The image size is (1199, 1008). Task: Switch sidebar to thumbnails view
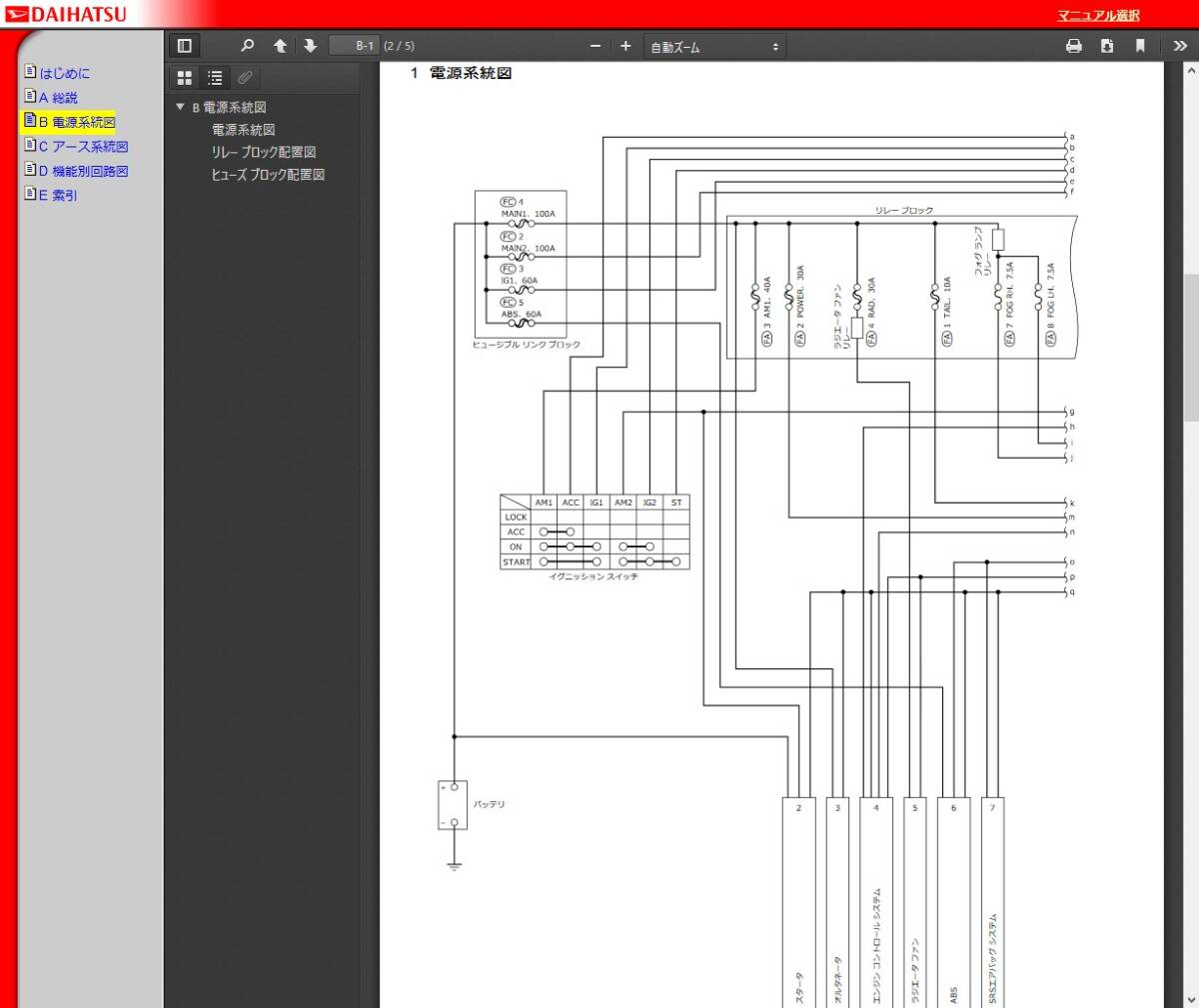click(x=185, y=78)
